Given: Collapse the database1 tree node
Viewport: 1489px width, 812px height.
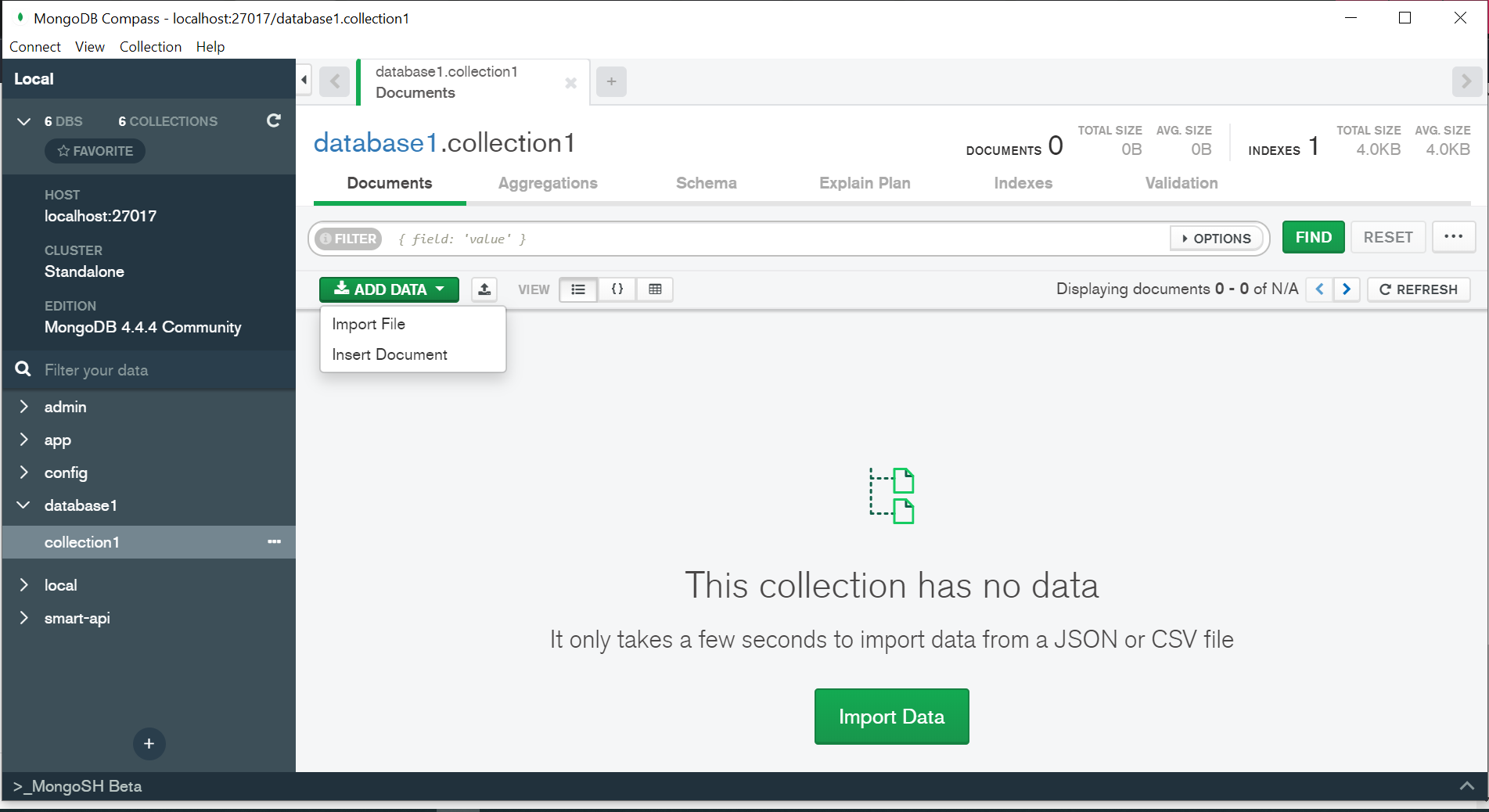Looking at the screenshot, I should [x=24, y=505].
